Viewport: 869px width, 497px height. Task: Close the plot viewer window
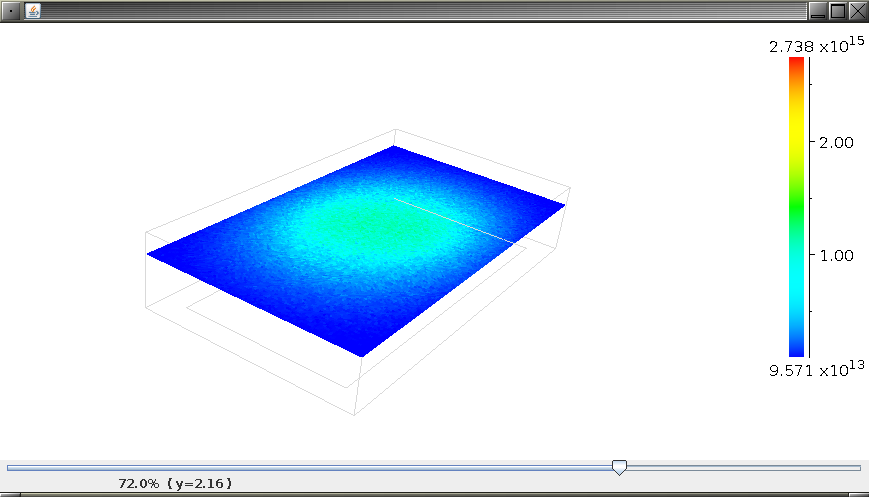click(x=857, y=11)
